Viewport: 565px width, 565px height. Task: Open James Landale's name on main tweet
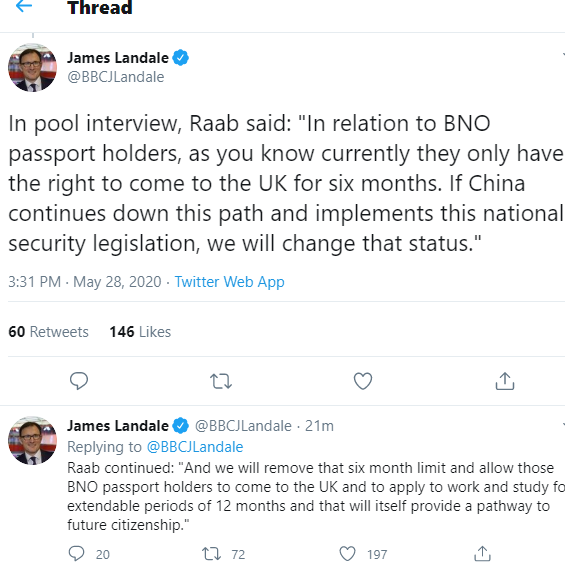pos(118,58)
